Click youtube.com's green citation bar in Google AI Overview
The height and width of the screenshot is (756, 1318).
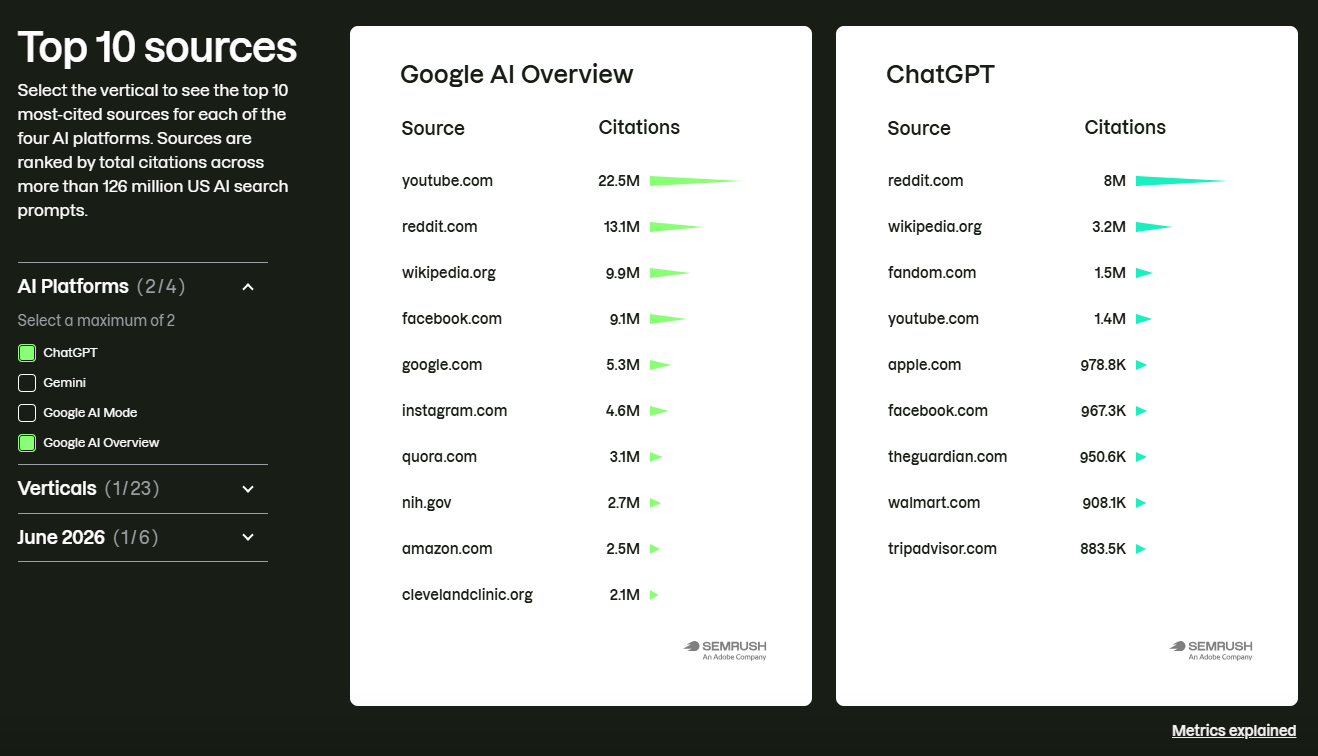694,181
